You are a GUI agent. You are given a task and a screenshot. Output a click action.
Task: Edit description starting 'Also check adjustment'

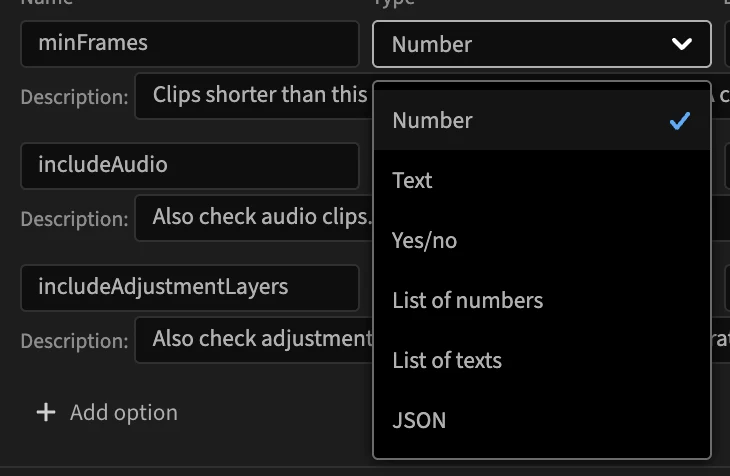pyautogui.click(x=254, y=340)
